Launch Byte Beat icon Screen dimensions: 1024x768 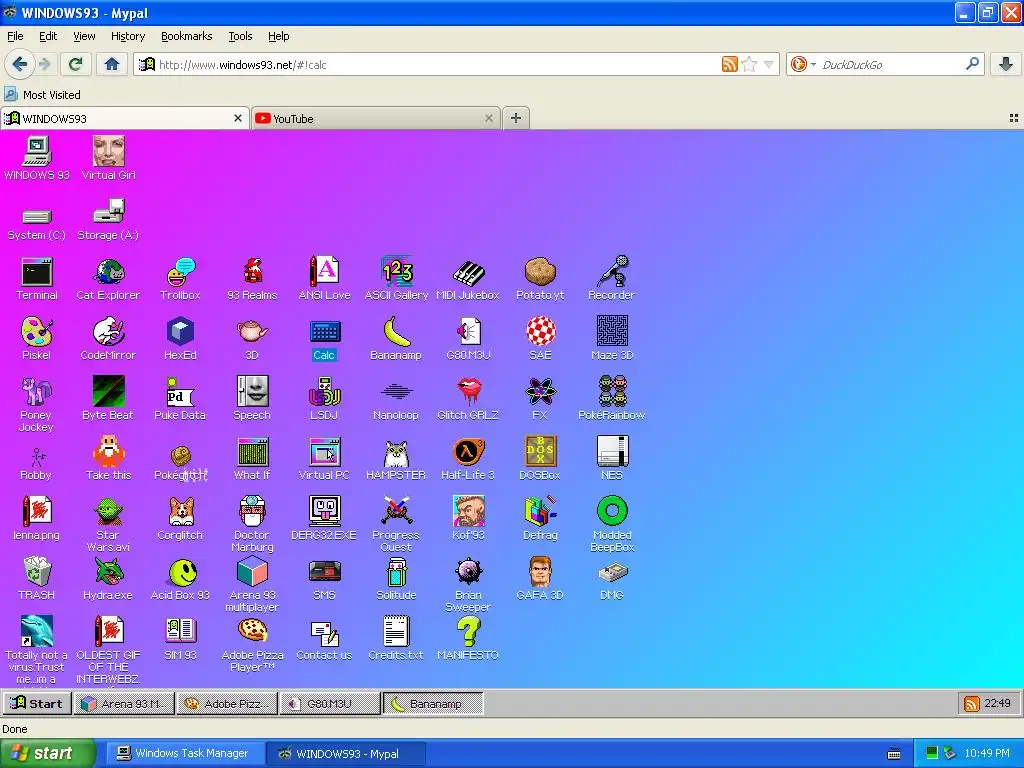[x=108, y=398]
